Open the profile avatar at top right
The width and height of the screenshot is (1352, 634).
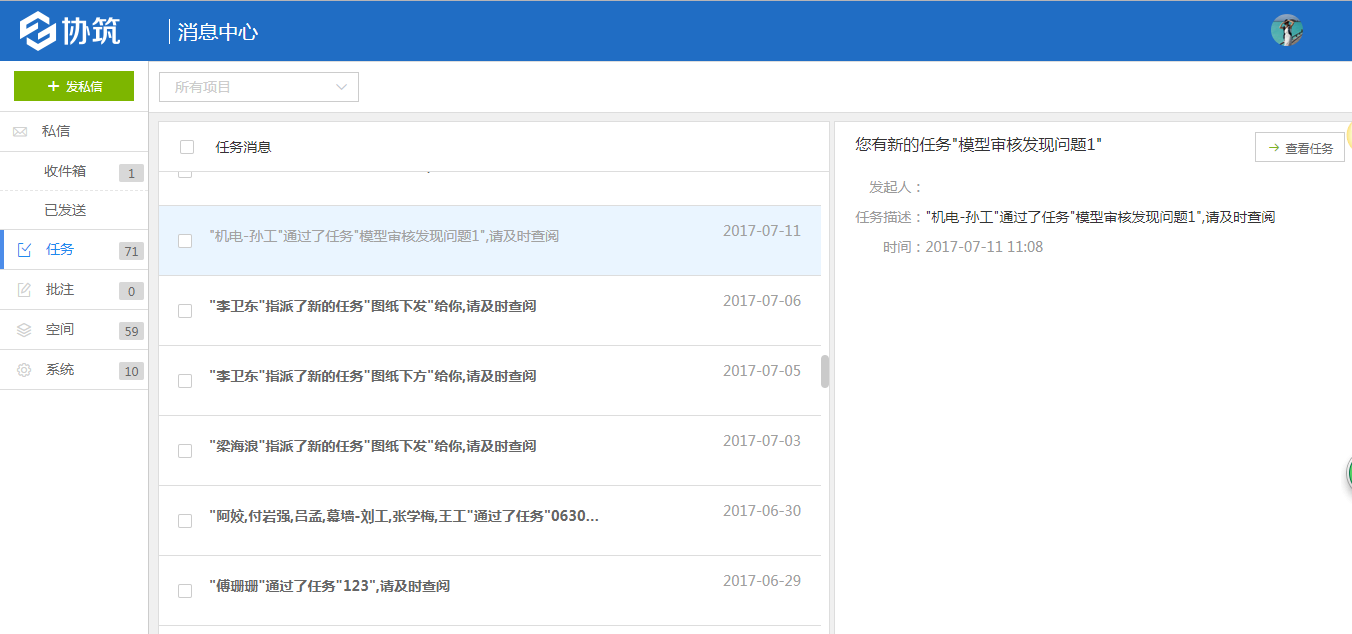[1287, 30]
